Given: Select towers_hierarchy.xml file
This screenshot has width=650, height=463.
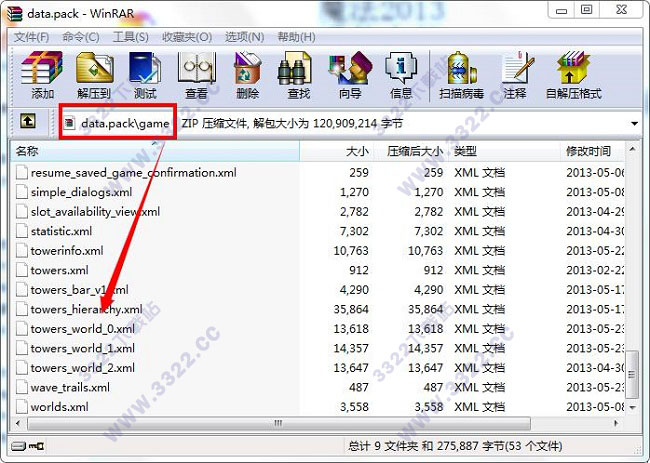Looking at the screenshot, I should 86,309.
